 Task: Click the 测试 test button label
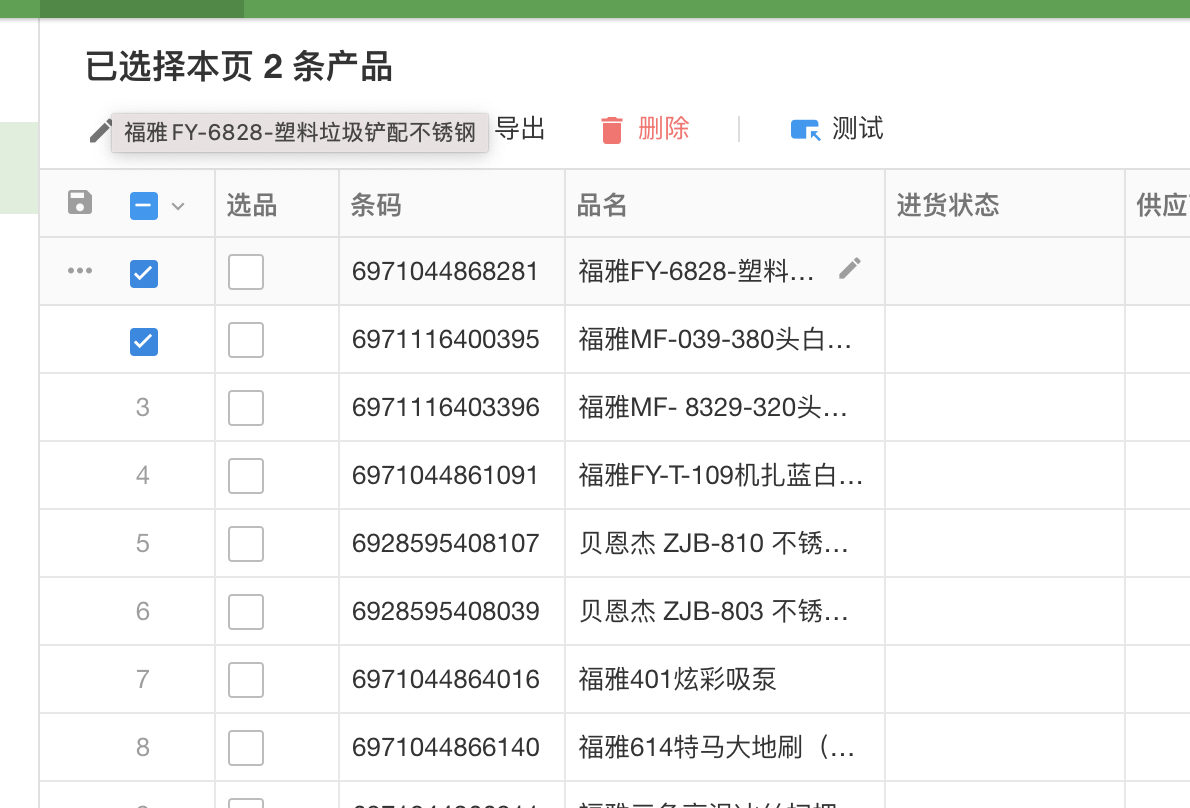coord(857,129)
